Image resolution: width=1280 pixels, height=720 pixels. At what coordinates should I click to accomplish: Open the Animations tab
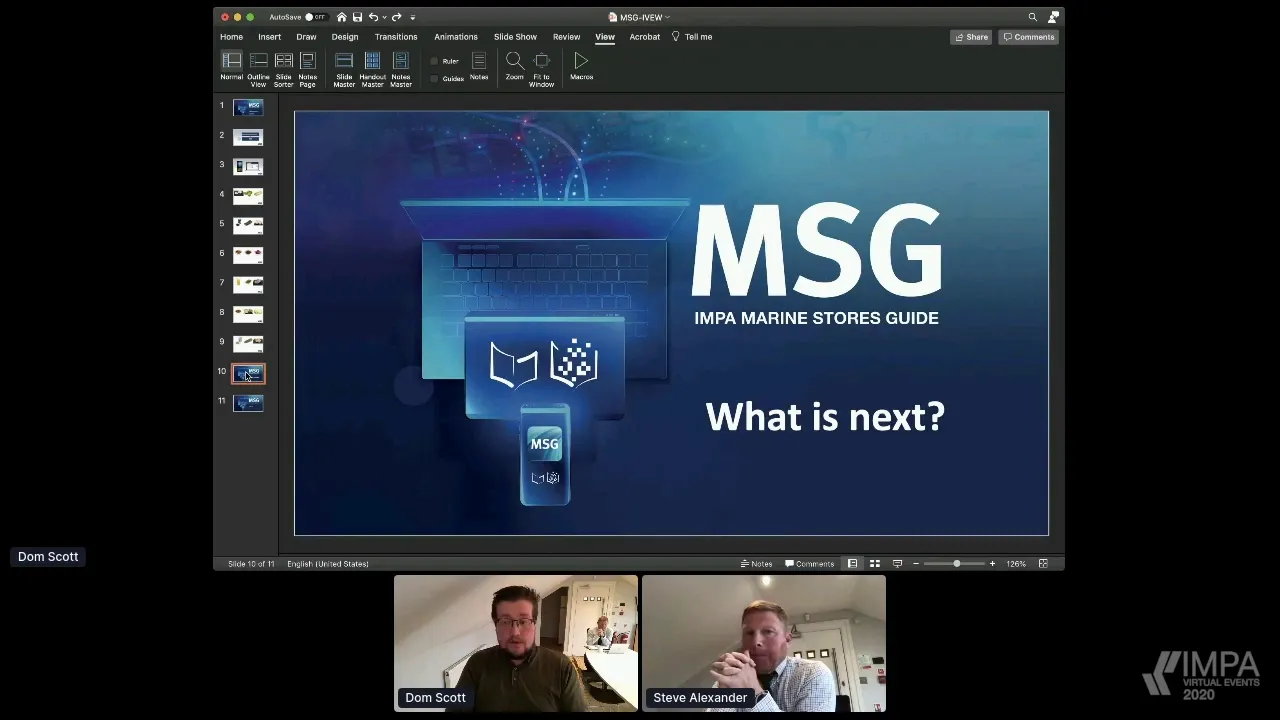point(456,37)
